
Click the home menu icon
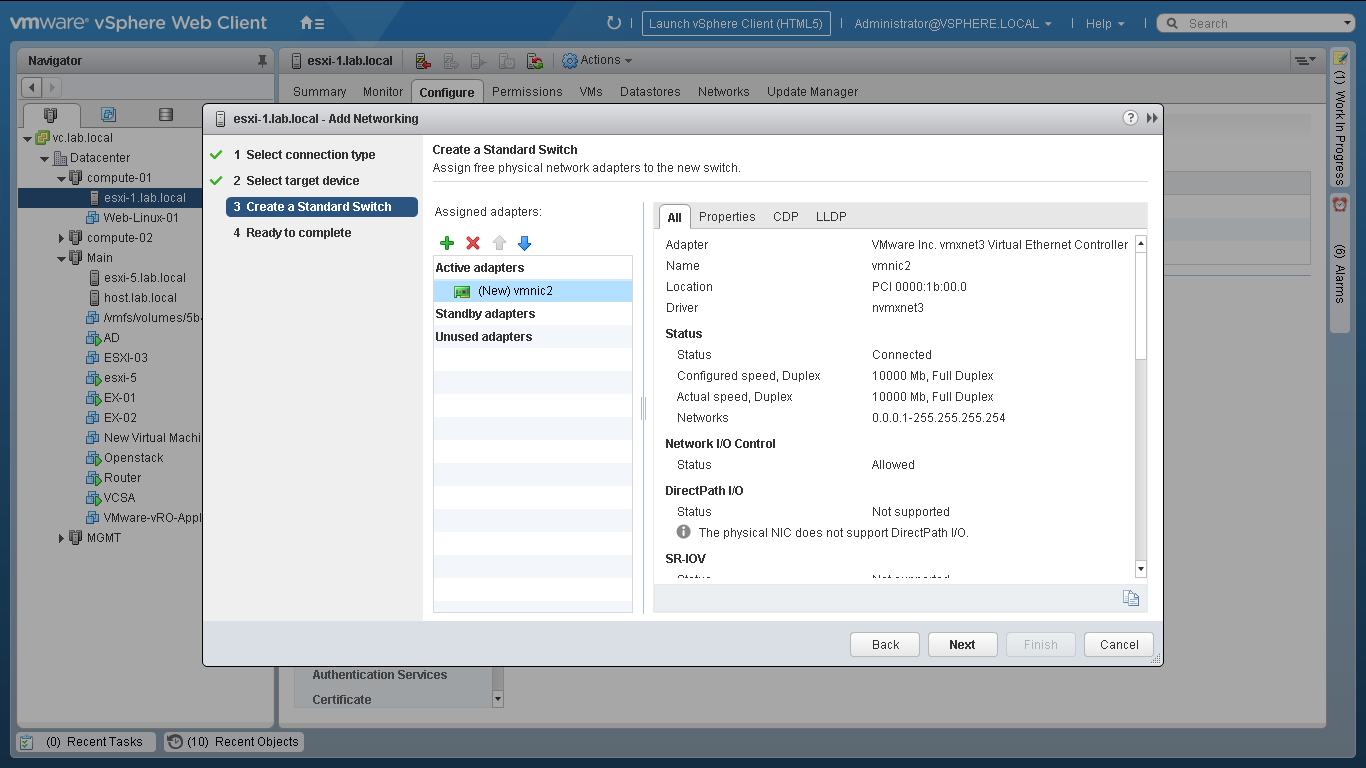tap(312, 23)
